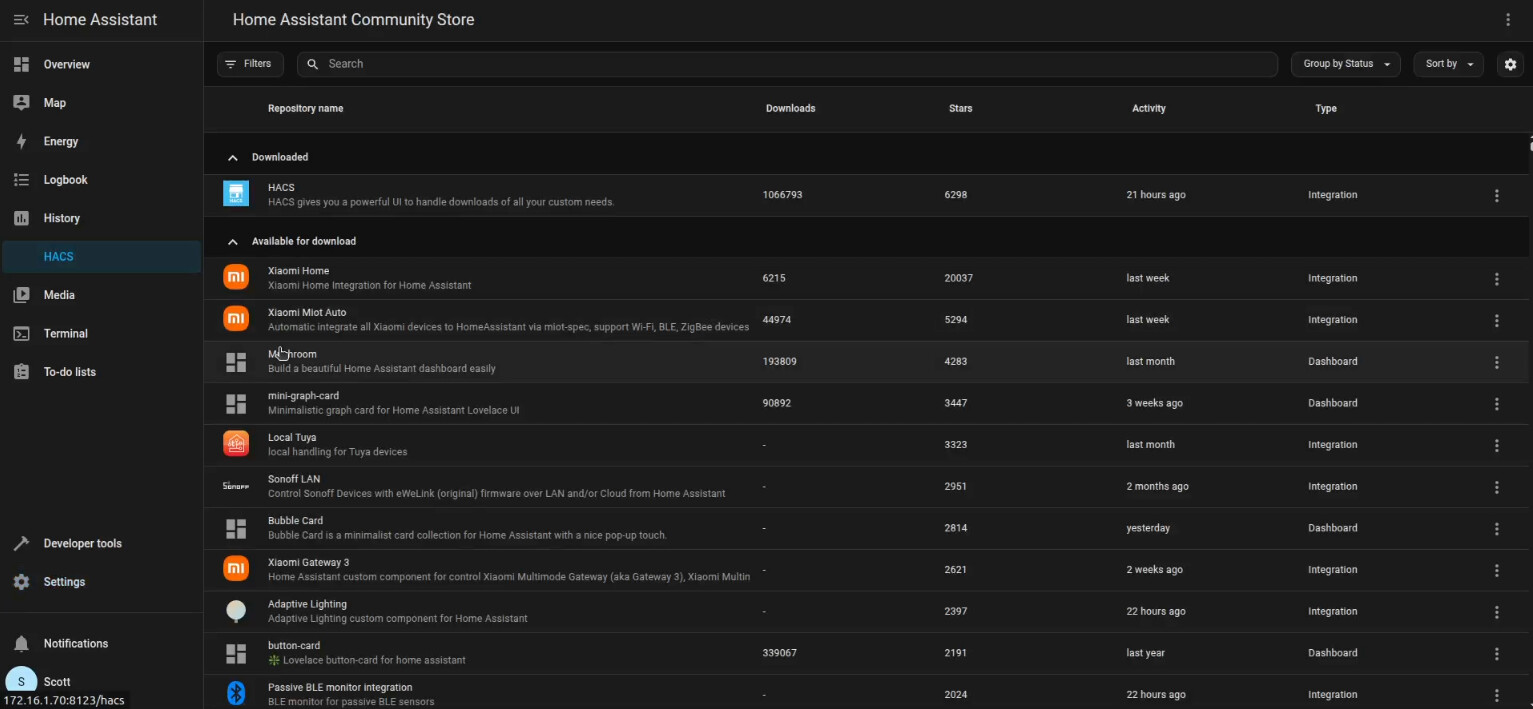Sort by the Repository name column header
1533x709 pixels.
305,108
